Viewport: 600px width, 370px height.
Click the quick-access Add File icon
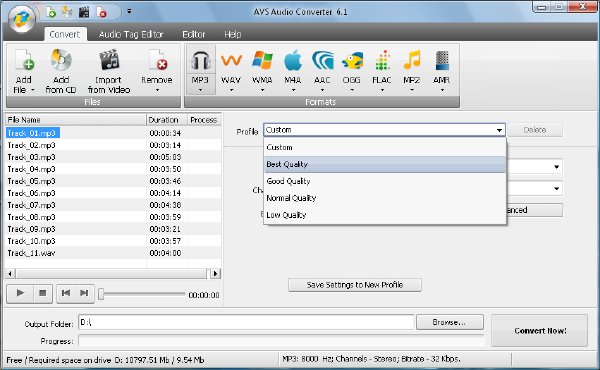click(x=51, y=12)
